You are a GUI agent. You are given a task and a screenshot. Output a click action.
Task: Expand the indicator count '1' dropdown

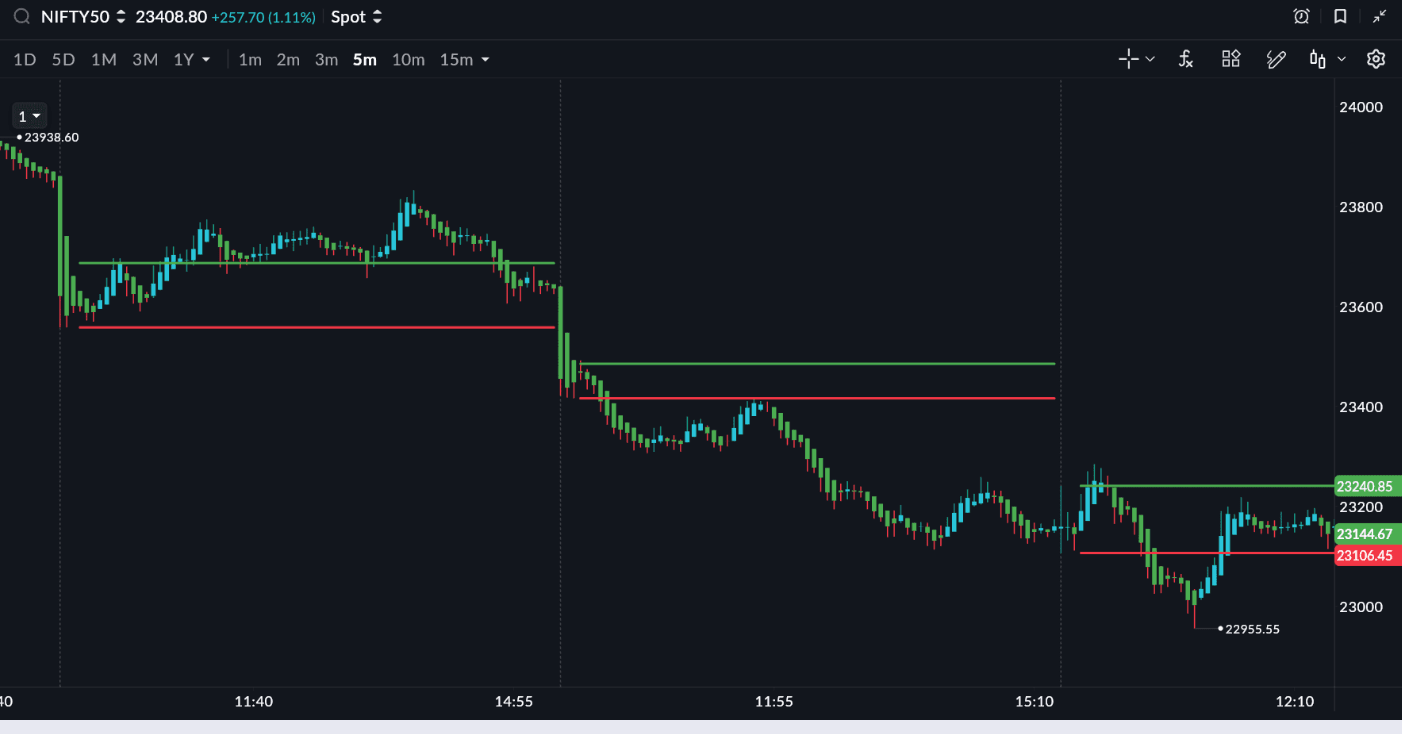point(29,116)
